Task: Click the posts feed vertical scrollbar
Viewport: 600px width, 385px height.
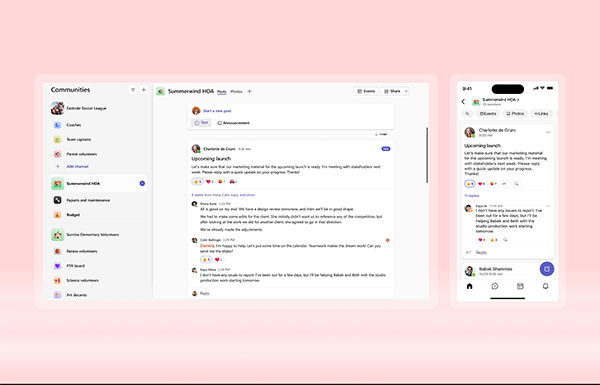Action: click(427, 155)
